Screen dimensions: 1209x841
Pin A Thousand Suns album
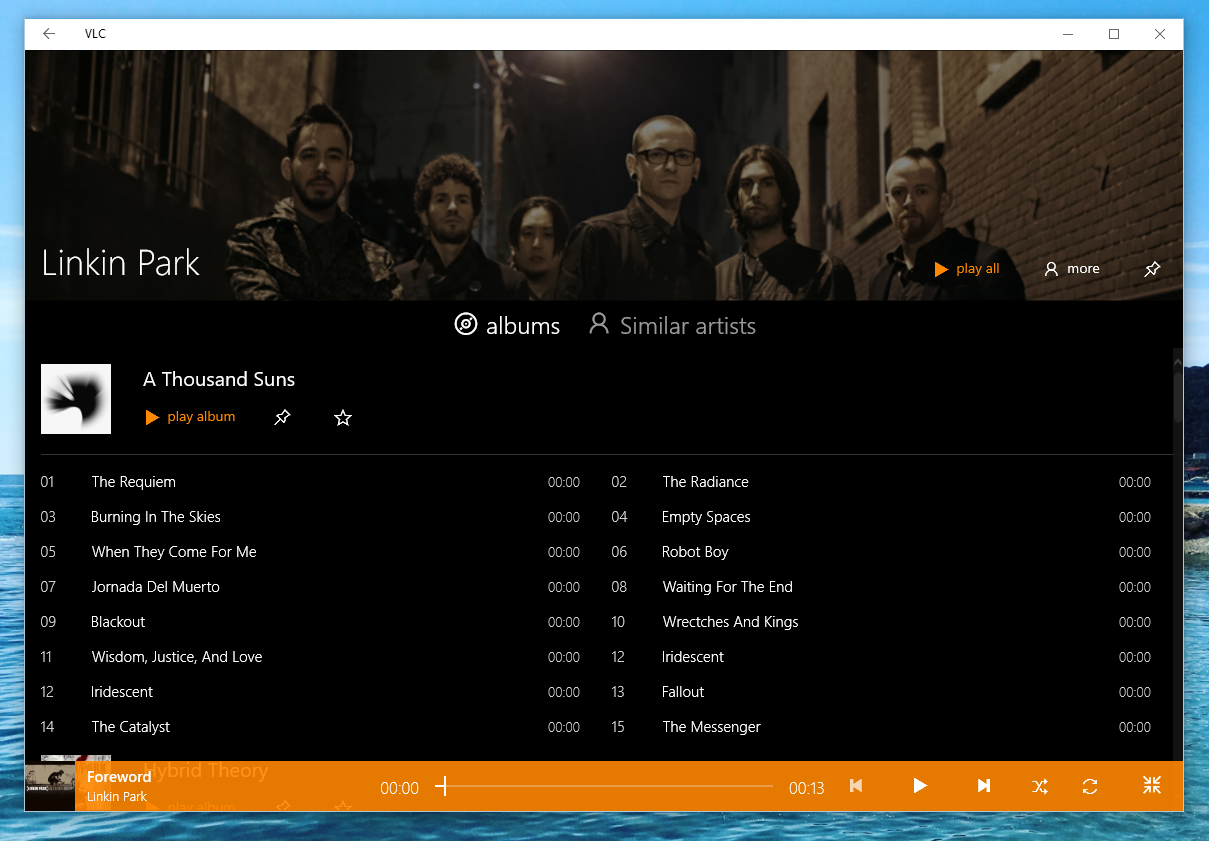tap(282, 417)
